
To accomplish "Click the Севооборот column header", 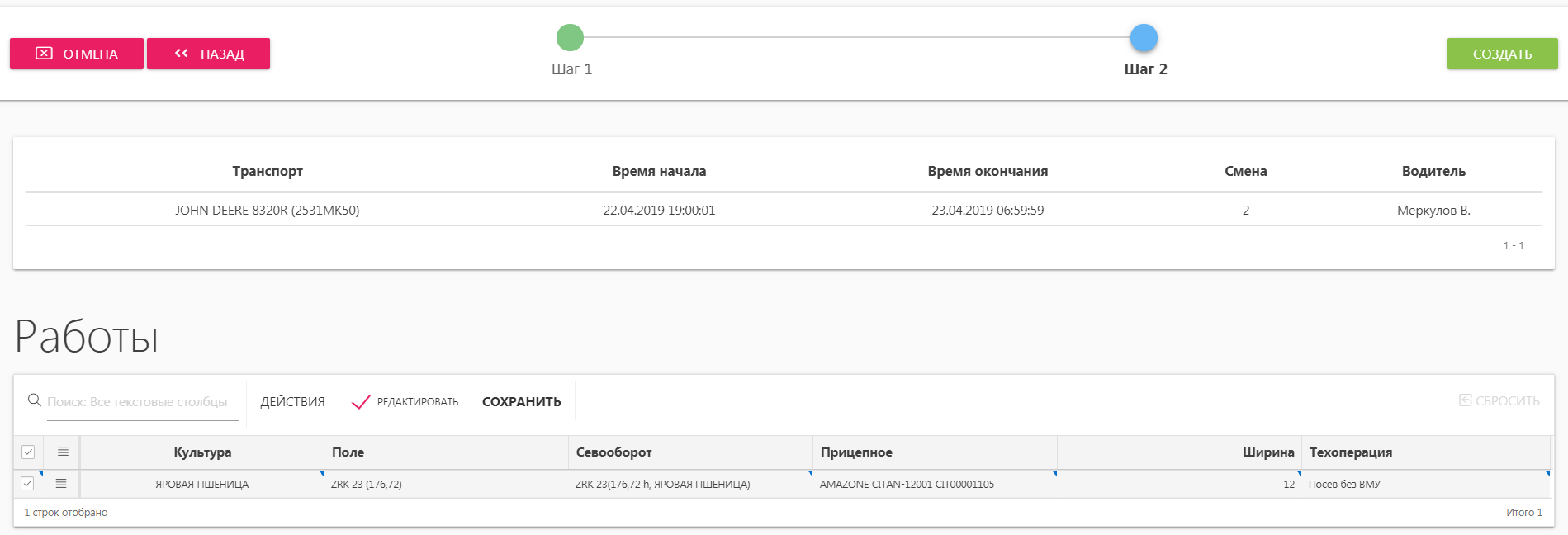I will tap(690, 452).
